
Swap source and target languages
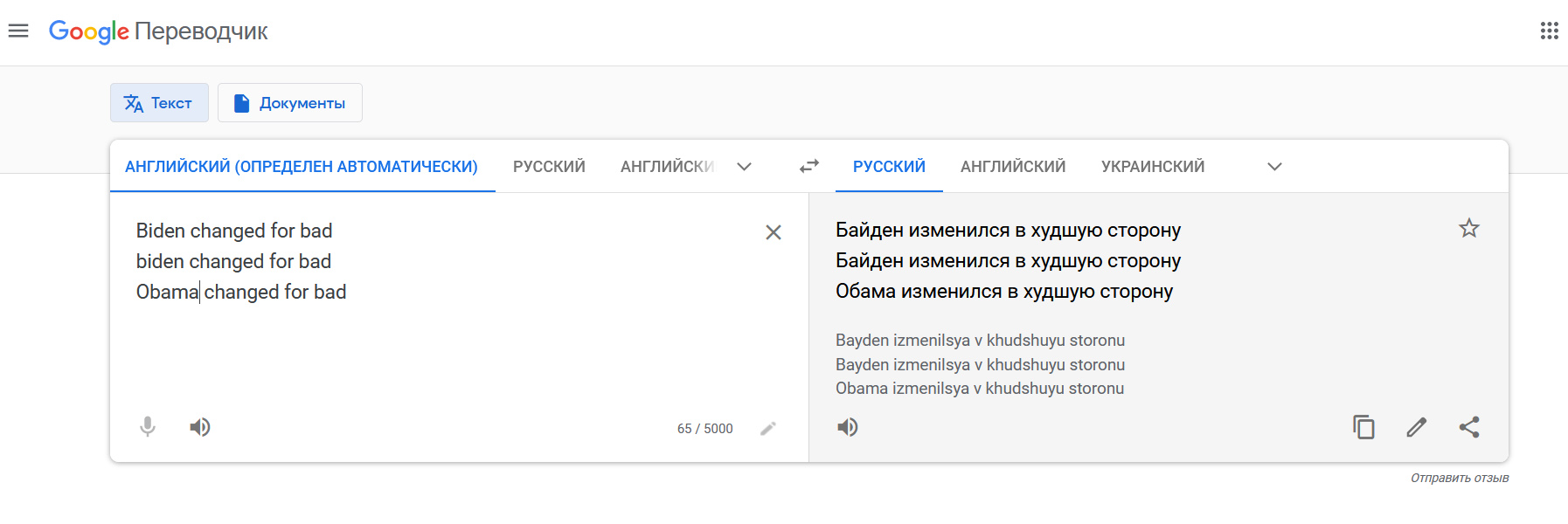[809, 166]
